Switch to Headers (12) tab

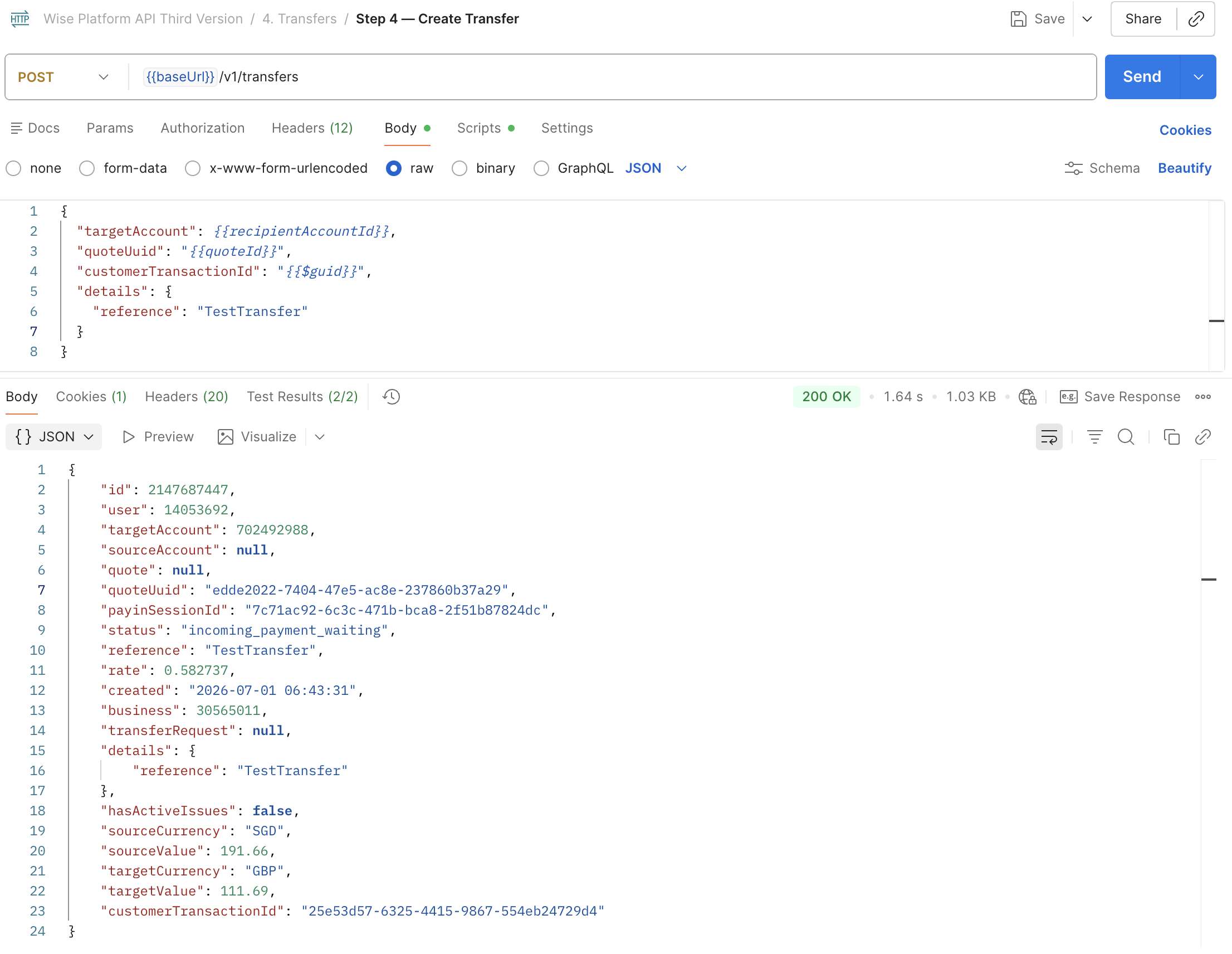tap(312, 128)
